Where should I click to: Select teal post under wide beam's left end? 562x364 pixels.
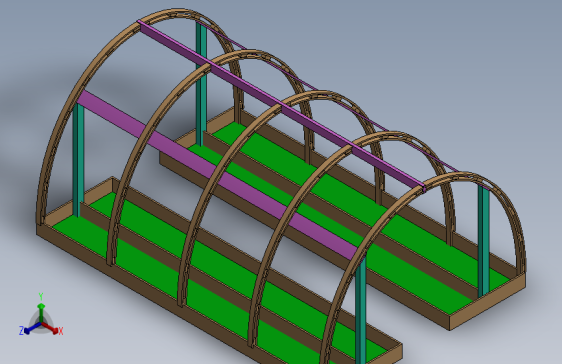pos(78,160)
